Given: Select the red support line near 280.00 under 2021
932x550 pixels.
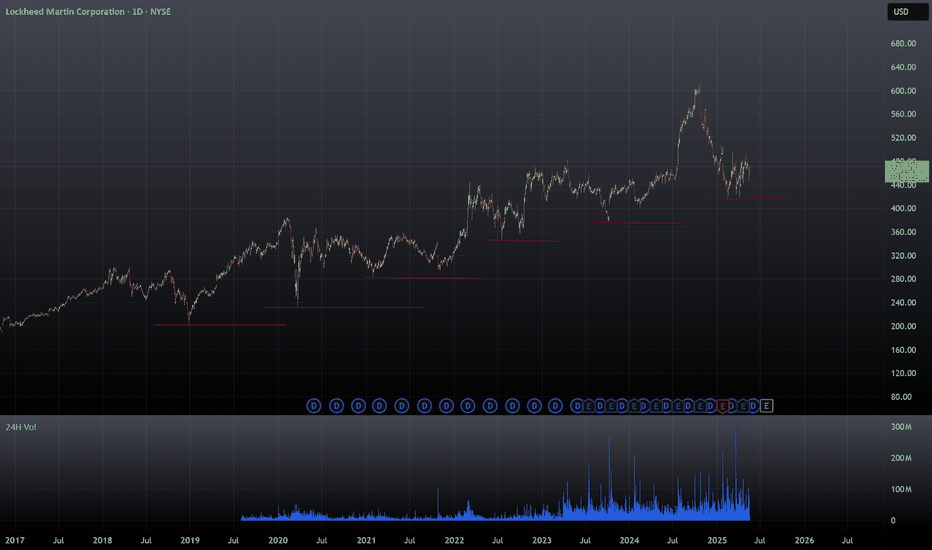Looking at the screenshot, I should click(424, 278).
